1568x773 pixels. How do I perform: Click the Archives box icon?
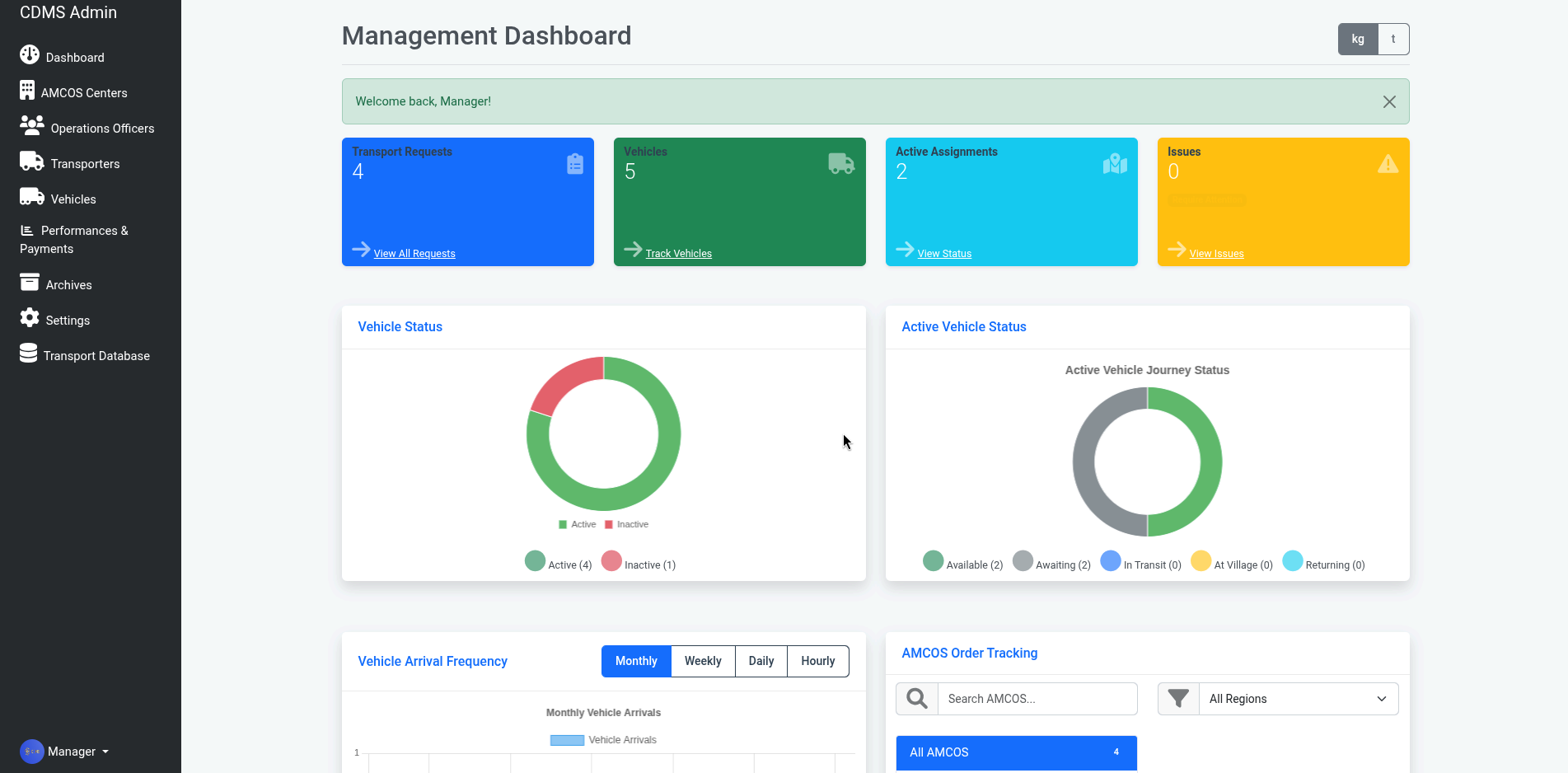pyautogui.click(x=30, y=282)
